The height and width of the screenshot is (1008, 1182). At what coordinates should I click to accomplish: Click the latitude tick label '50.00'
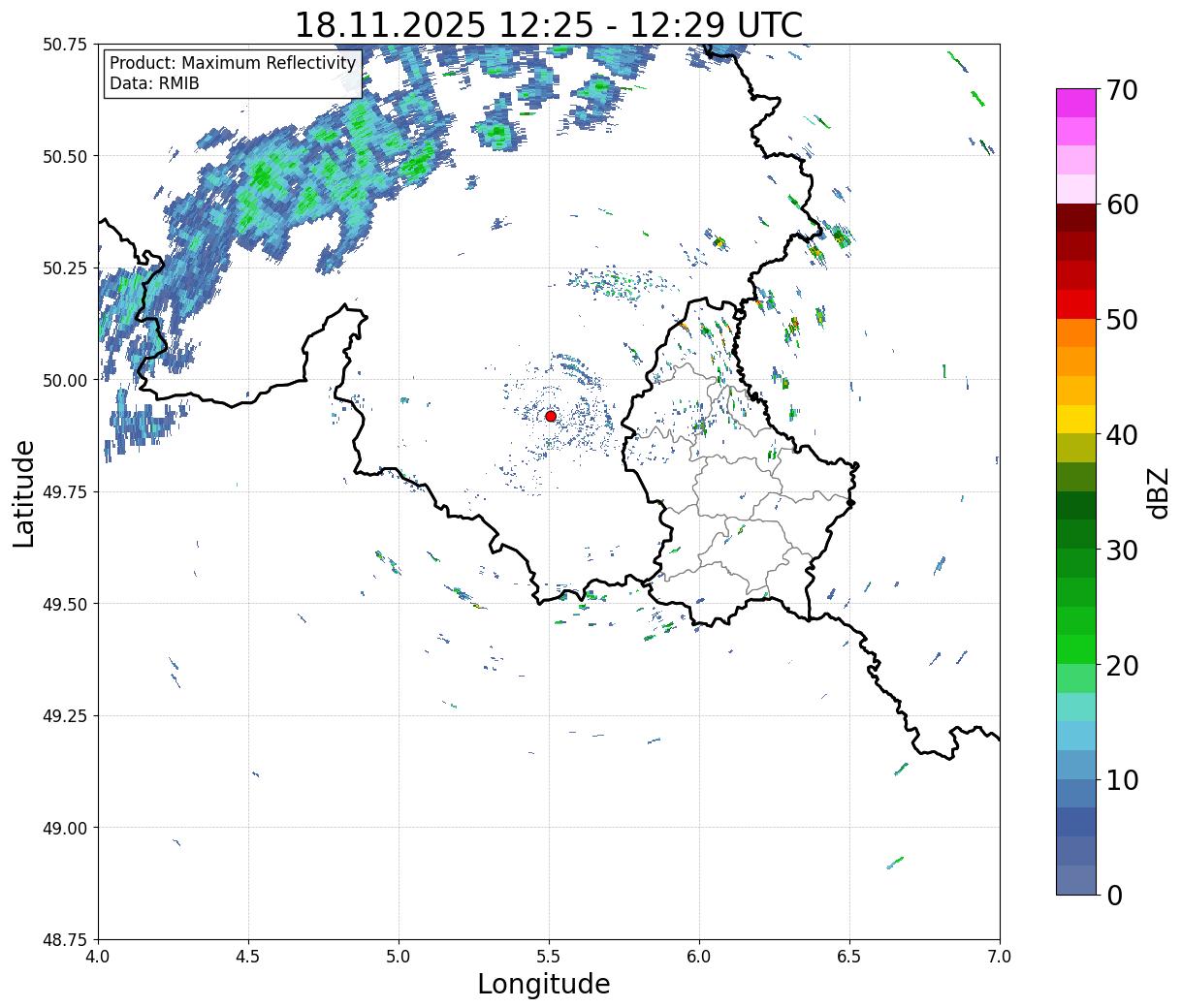coord(64,380)
